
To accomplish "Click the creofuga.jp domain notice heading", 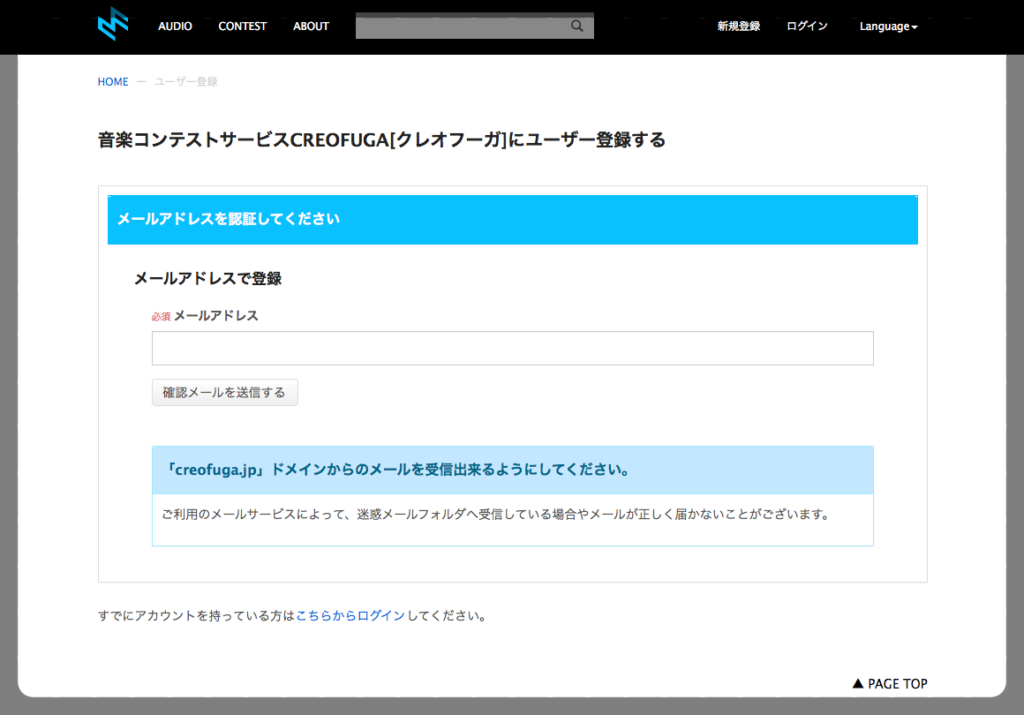I will (x=513, y=470).
